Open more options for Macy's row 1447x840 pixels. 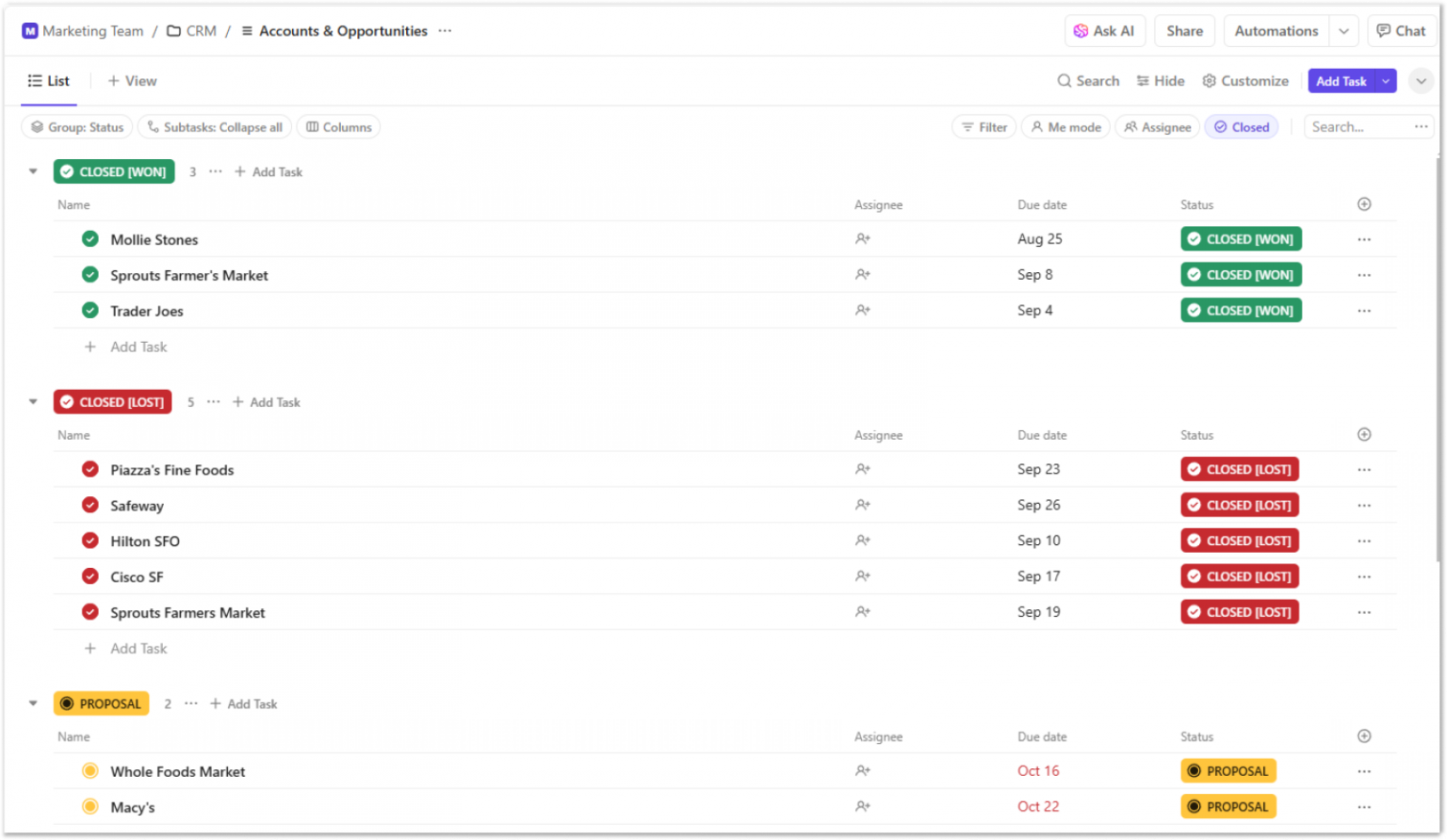[1364, 807]
